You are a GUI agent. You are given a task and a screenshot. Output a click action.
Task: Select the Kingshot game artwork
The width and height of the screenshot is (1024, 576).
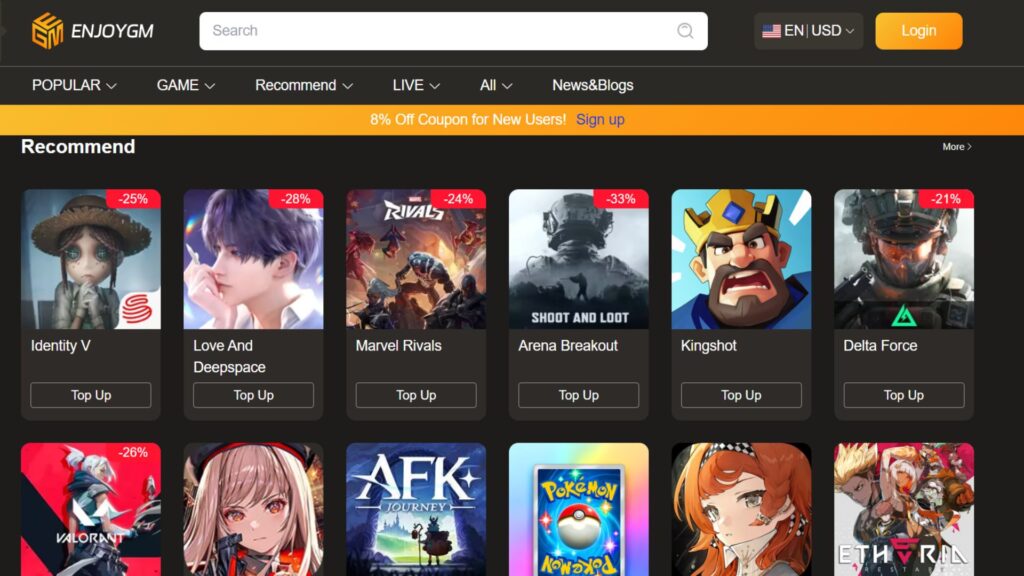[740, 258]
